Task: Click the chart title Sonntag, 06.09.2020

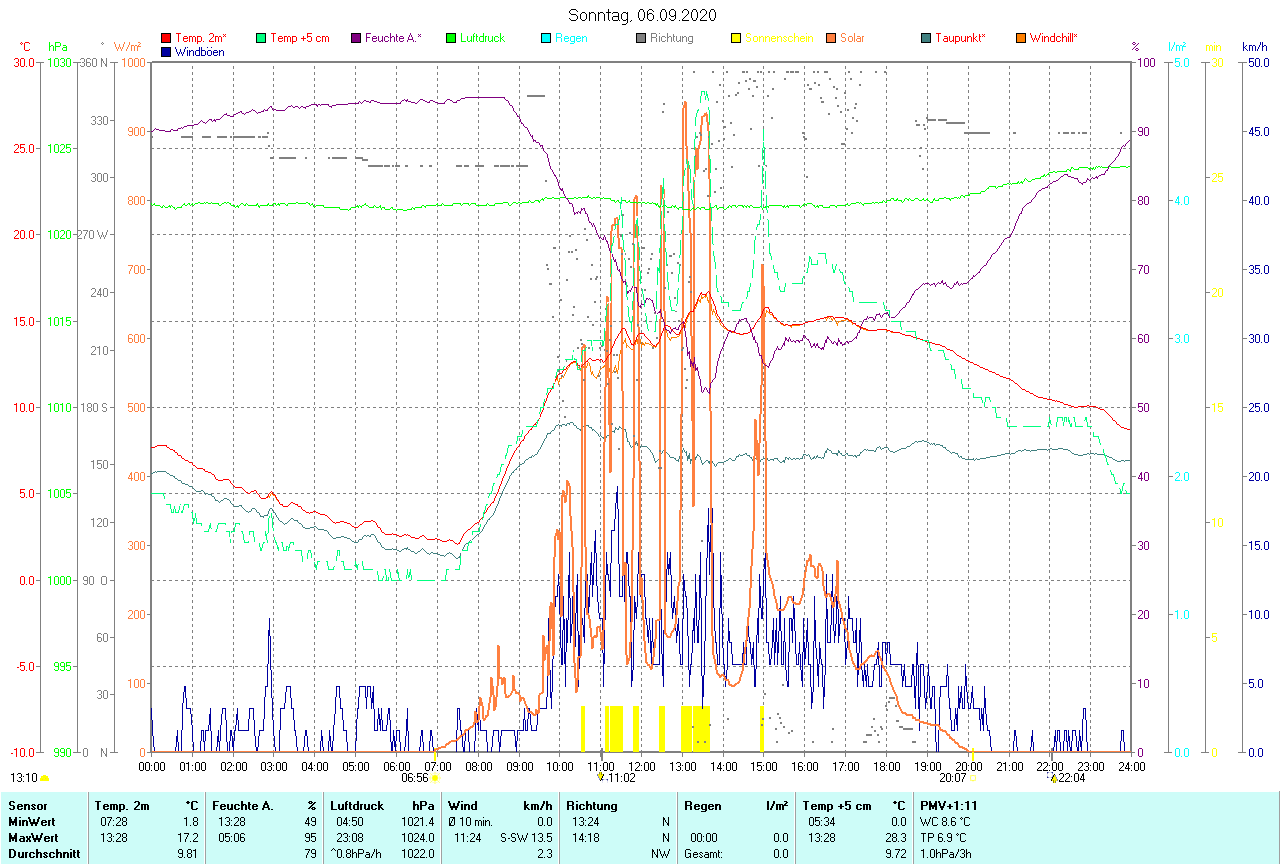Action: point(640,15)
